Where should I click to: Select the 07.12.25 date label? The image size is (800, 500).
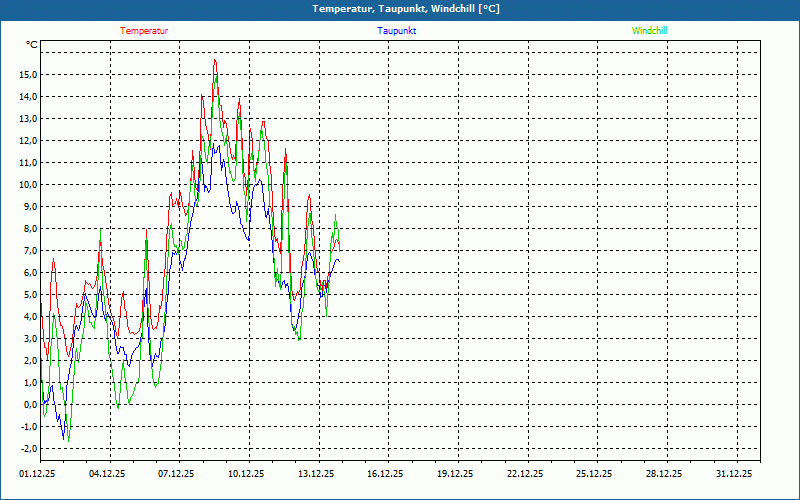(x=176, y=475)
